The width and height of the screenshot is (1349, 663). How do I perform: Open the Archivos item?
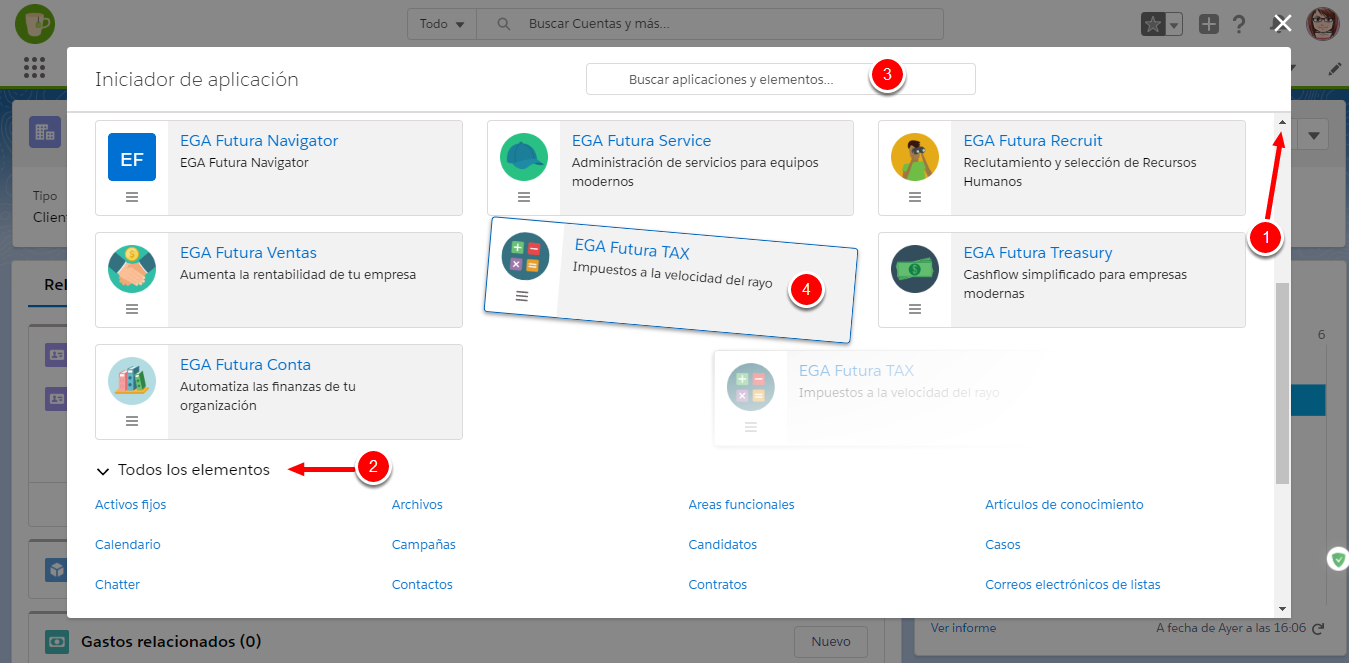pyautogui.click(x=417, y=505)
